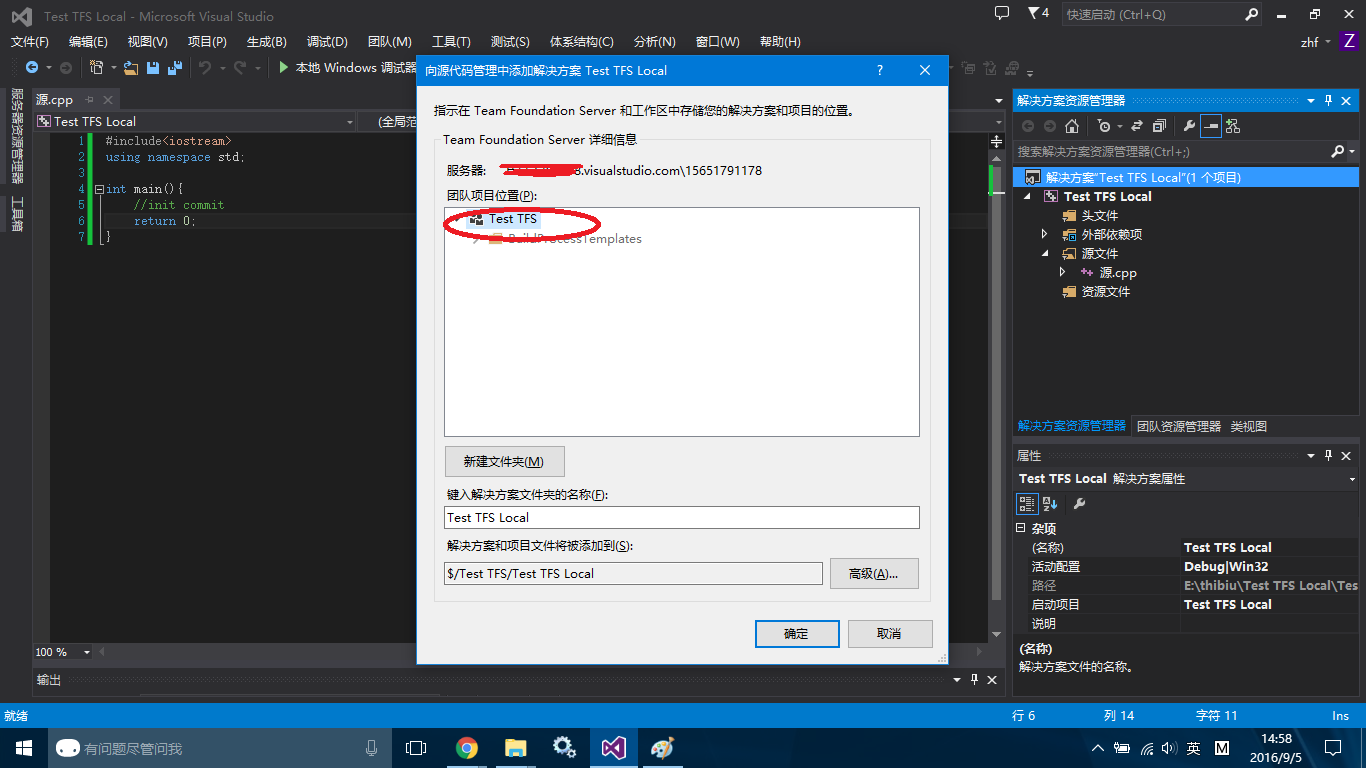1366x768 pixels.
Task: Open Google Chrome from the taskbar
Action: tap(467, 747)
